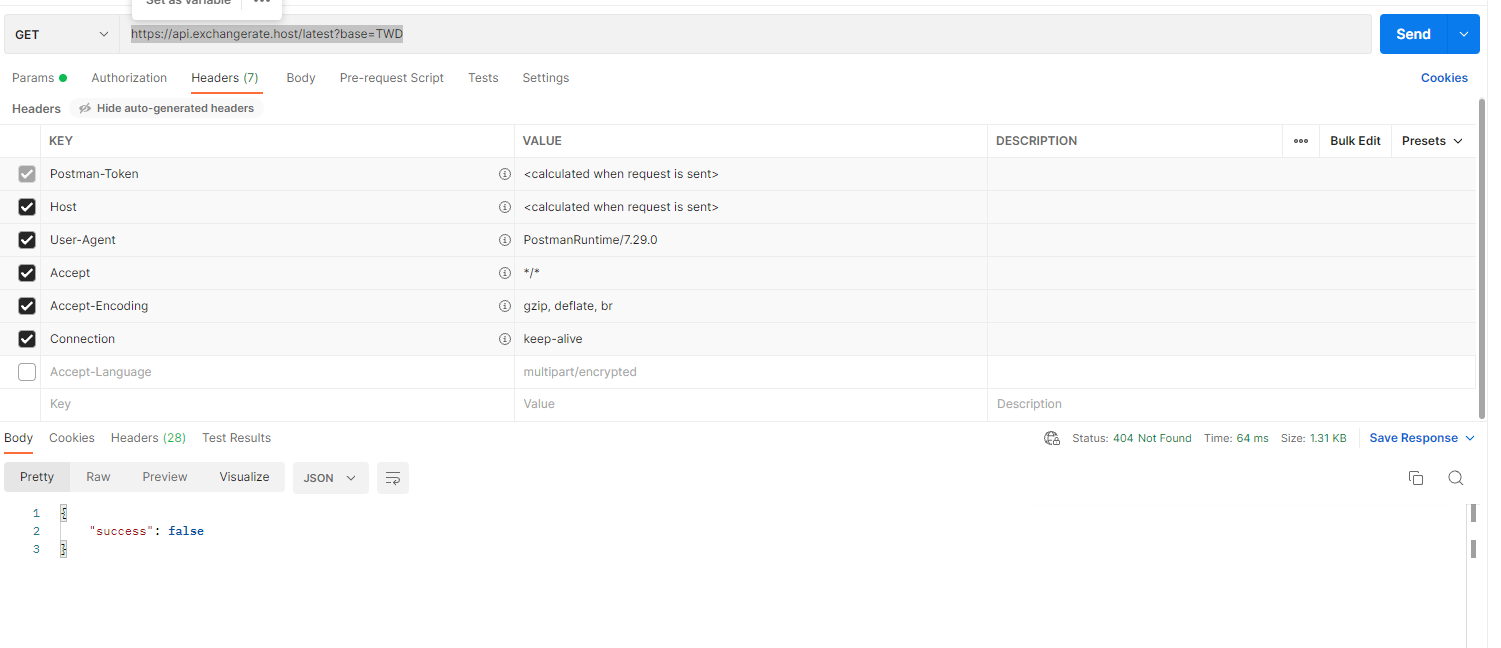Viewport: 1501px width, 648px height.
Task: Switch to Raw response view
Action: [x=98, y=477]
